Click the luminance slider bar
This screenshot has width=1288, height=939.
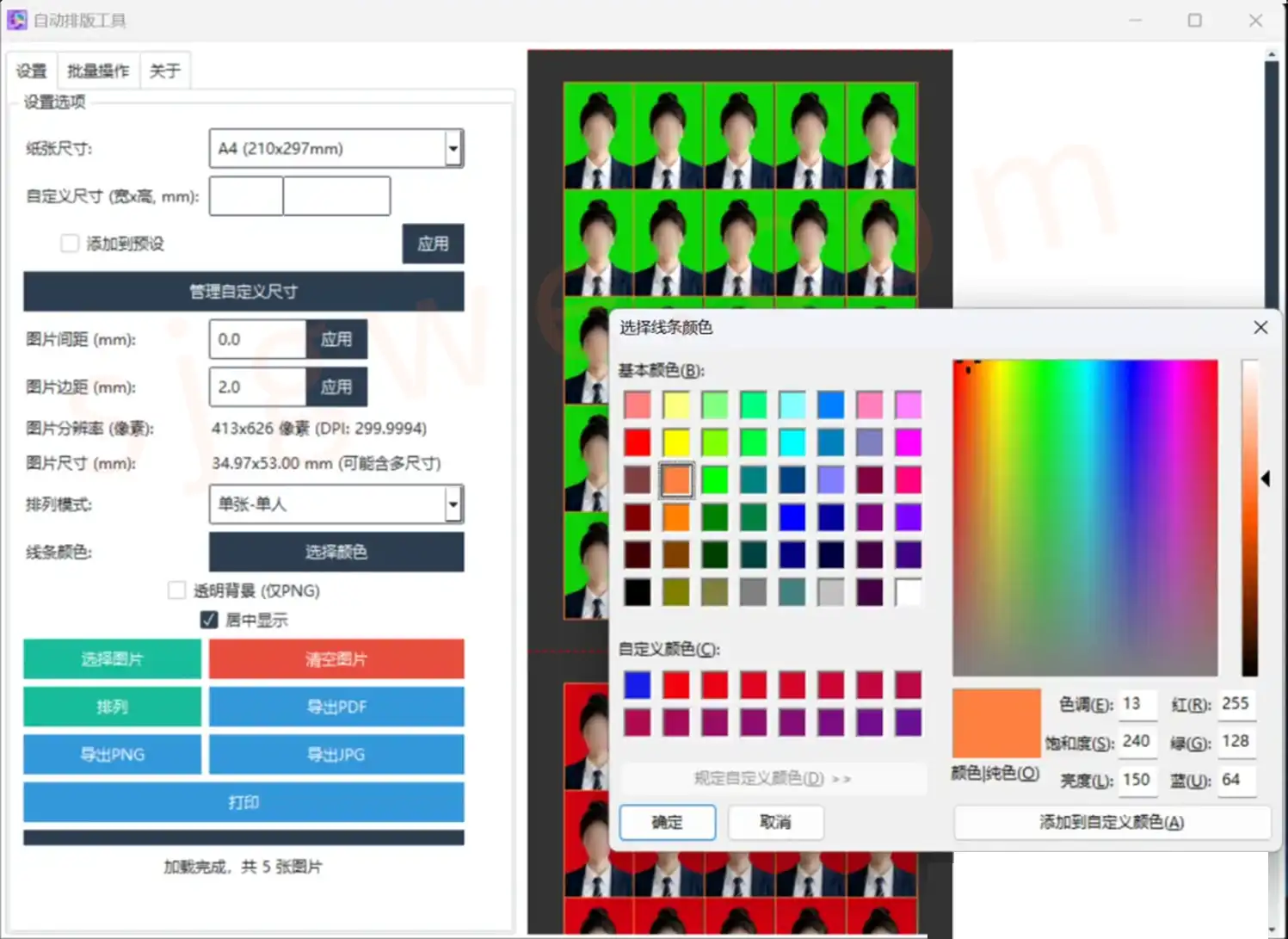click(1249, 517)
